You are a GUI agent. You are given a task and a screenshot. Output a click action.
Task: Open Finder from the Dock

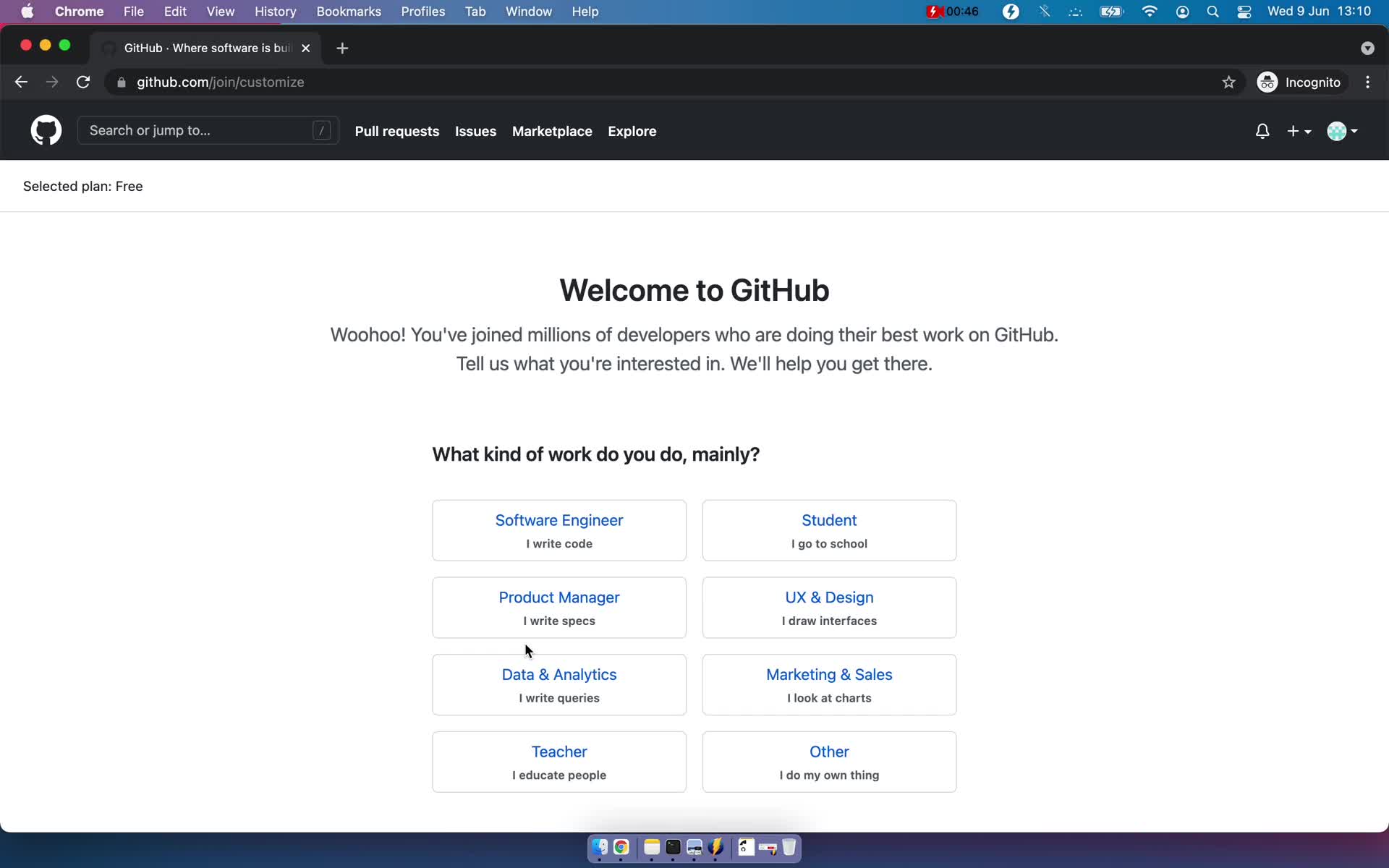599,847
